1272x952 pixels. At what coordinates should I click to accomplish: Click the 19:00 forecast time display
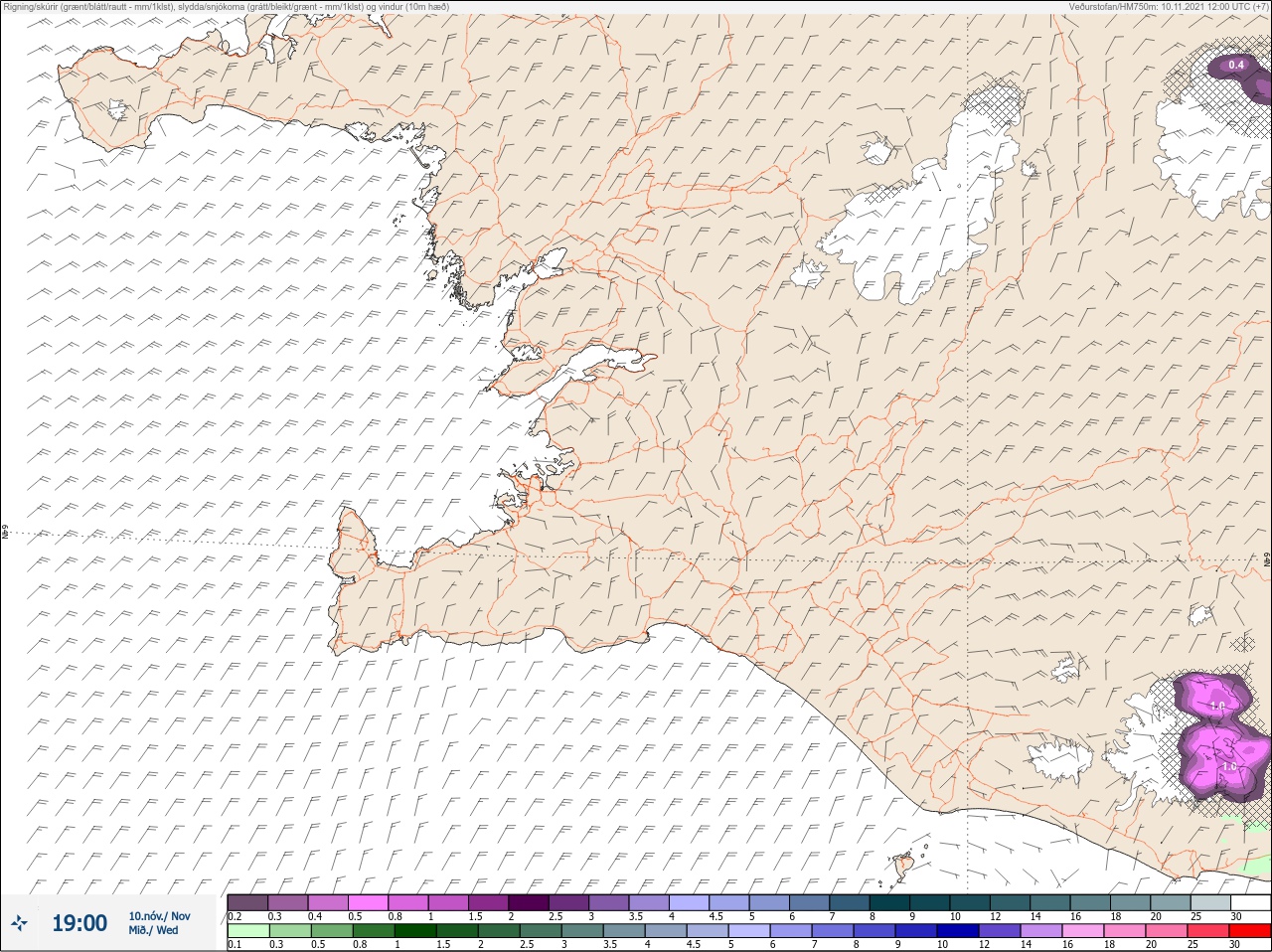pos(79,923)
